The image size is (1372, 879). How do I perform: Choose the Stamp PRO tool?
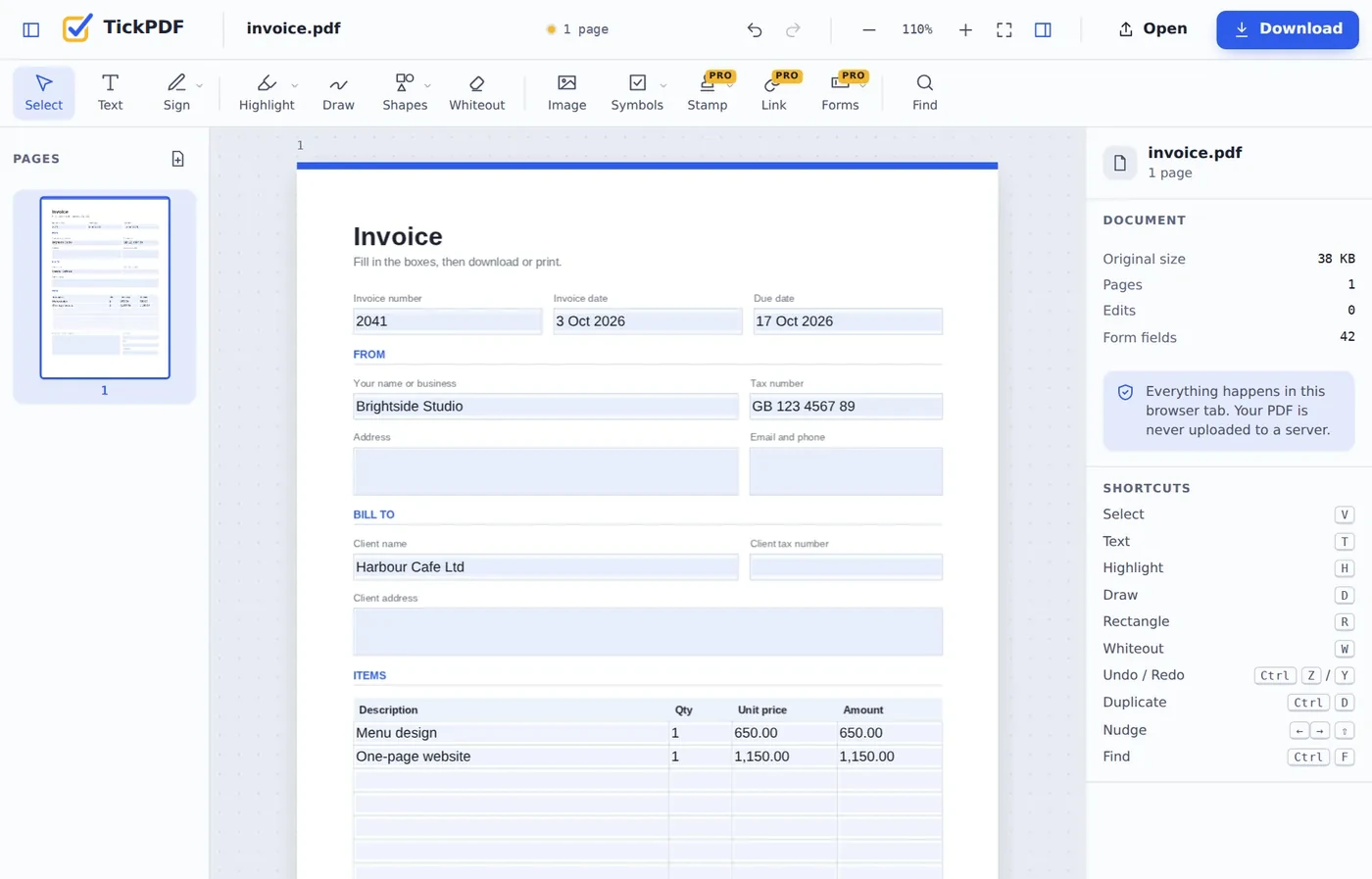tap(707, 93)
